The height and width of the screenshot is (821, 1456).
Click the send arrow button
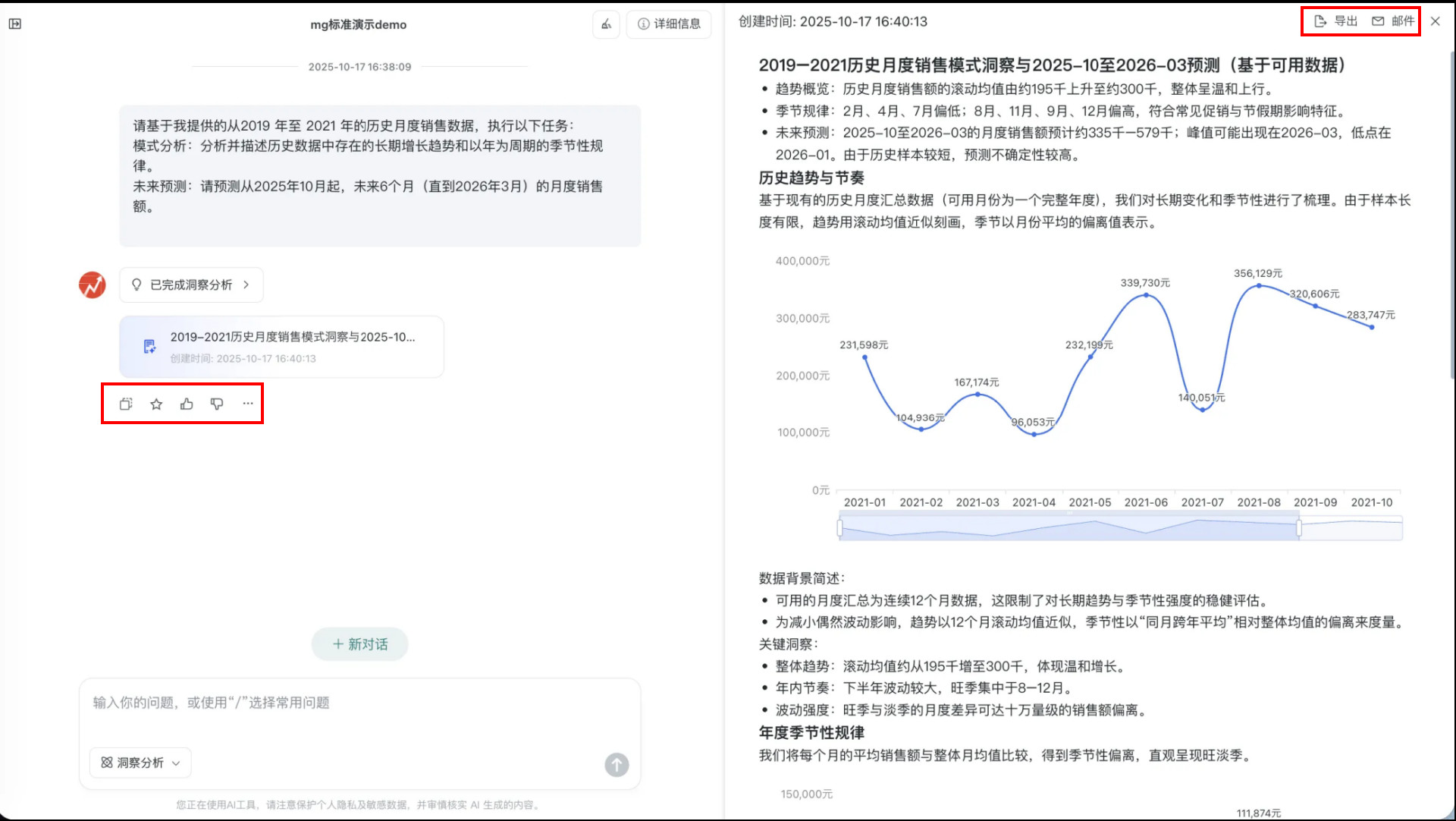[x=617, y=764]
